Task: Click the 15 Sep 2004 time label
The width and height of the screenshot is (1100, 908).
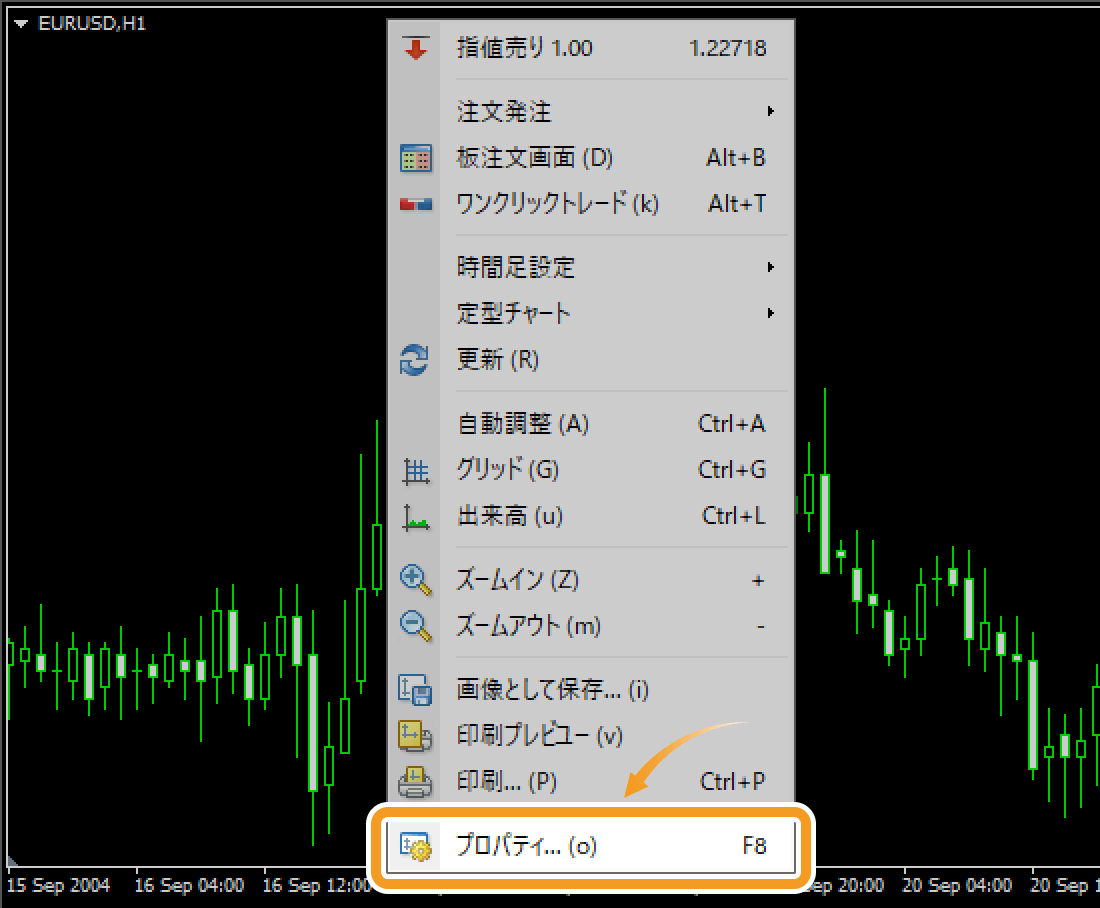Action: pos(58,886)
